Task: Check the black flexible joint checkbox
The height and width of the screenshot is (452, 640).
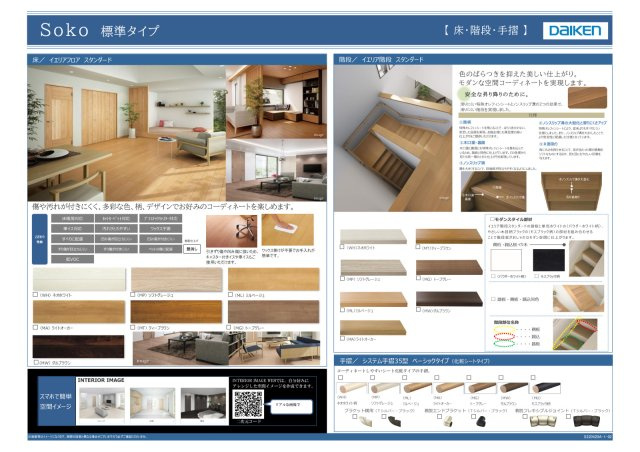Action: (568, 417)
